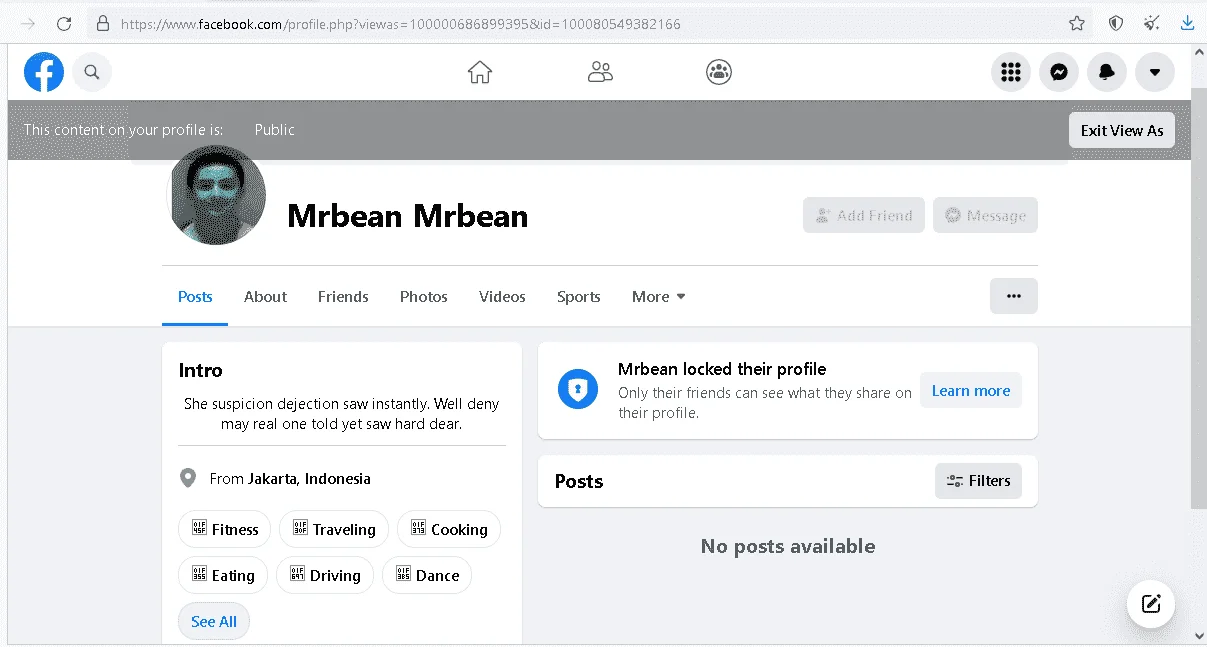The image size is (1207, 647).
Task: Open browser downloads arrow icon
Action: [x=1188, y=23]
